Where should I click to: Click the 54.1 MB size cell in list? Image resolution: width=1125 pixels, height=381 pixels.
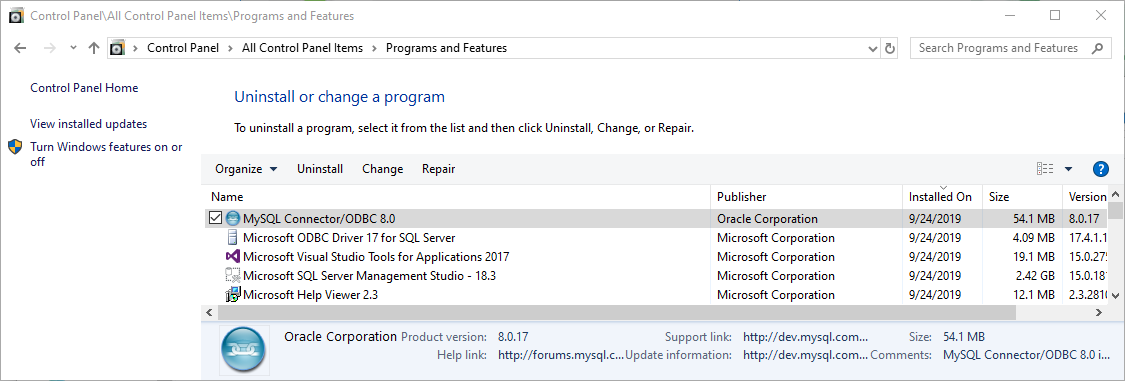(1034, 218)
